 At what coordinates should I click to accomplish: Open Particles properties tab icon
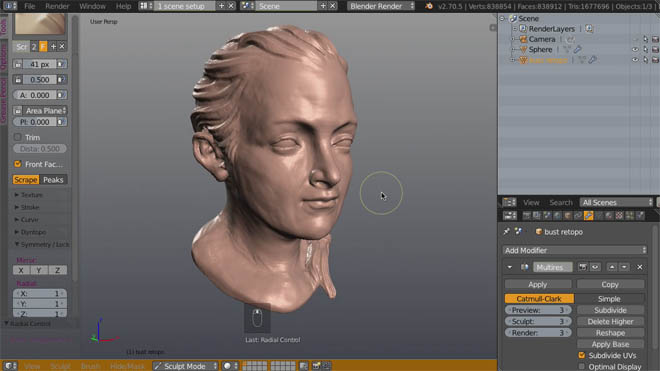[x=630, y=216]
